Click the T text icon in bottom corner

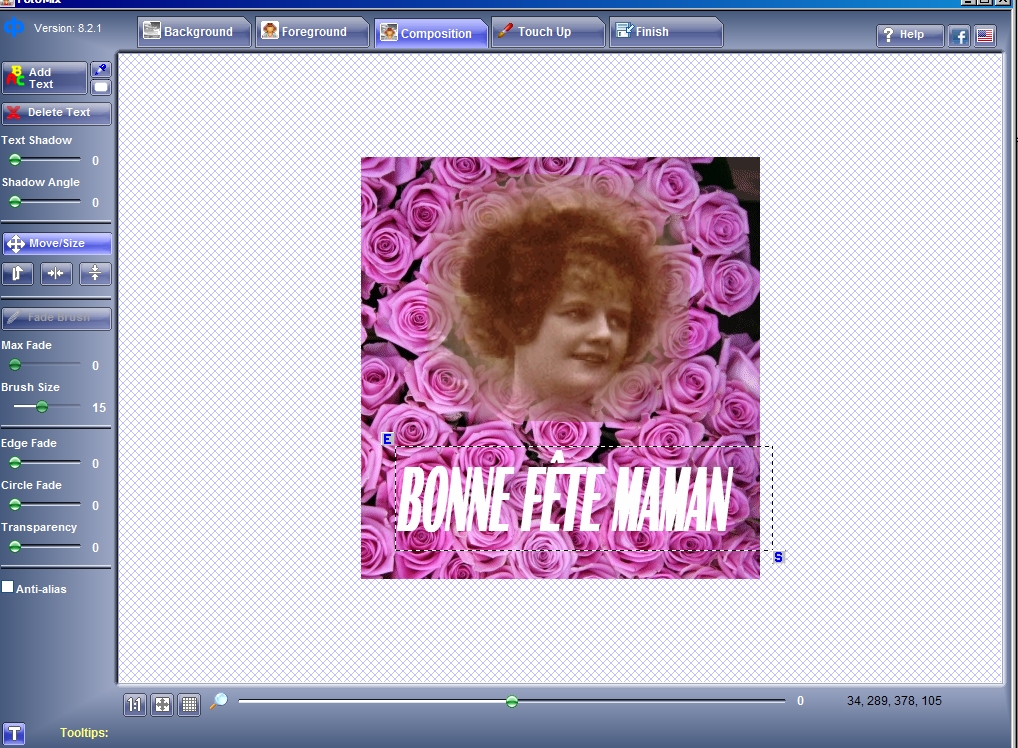pyautogui.click(x=14, y=734)
